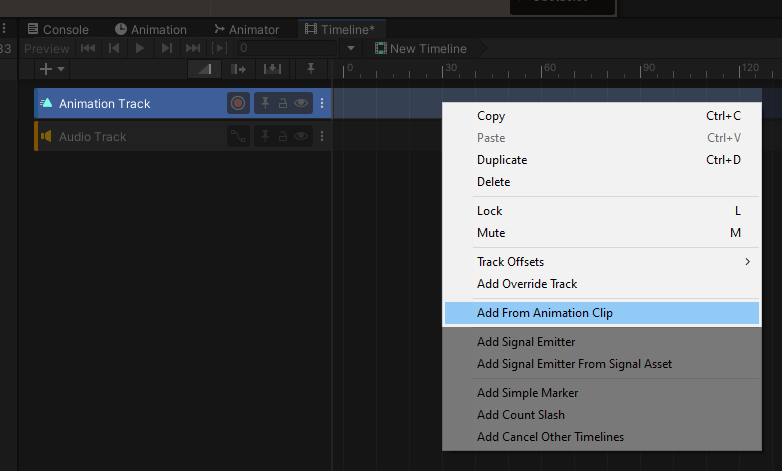Toggle lock on the Animation Track
The height and width of the screenshot is (471, 782).
tap(283, 103)
